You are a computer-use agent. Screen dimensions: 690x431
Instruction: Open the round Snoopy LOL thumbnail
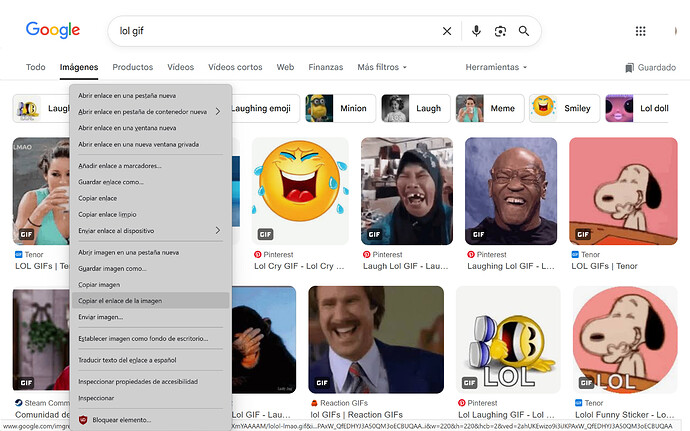(625, 339)
